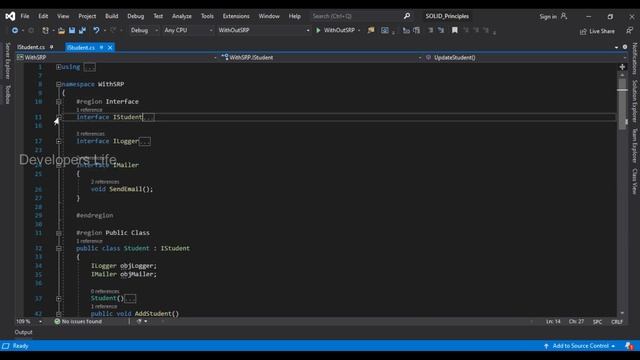The image size is (640, 360).
Task: Click the decrease indent toolbar icon
Action: [x=406, y=30]
